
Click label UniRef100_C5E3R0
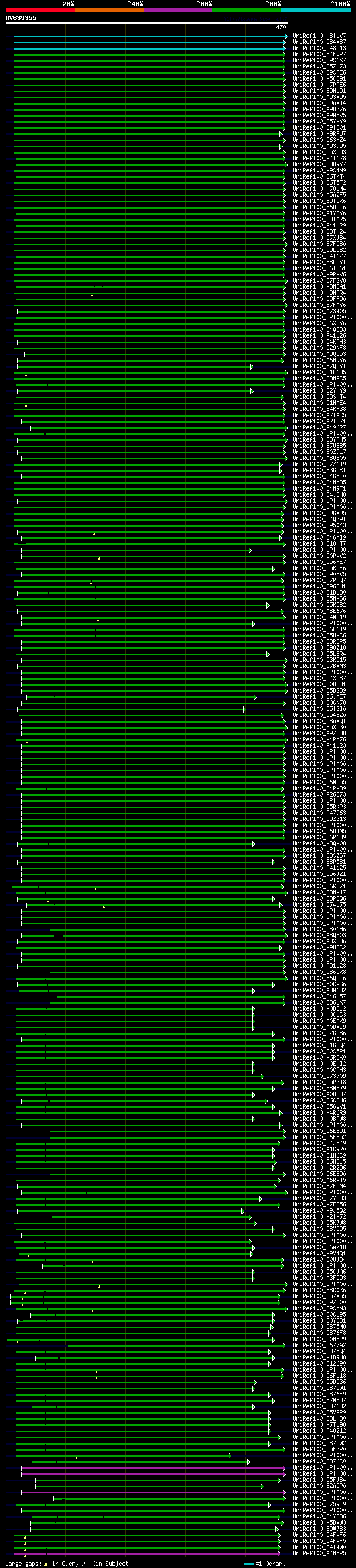[319, 1450]
